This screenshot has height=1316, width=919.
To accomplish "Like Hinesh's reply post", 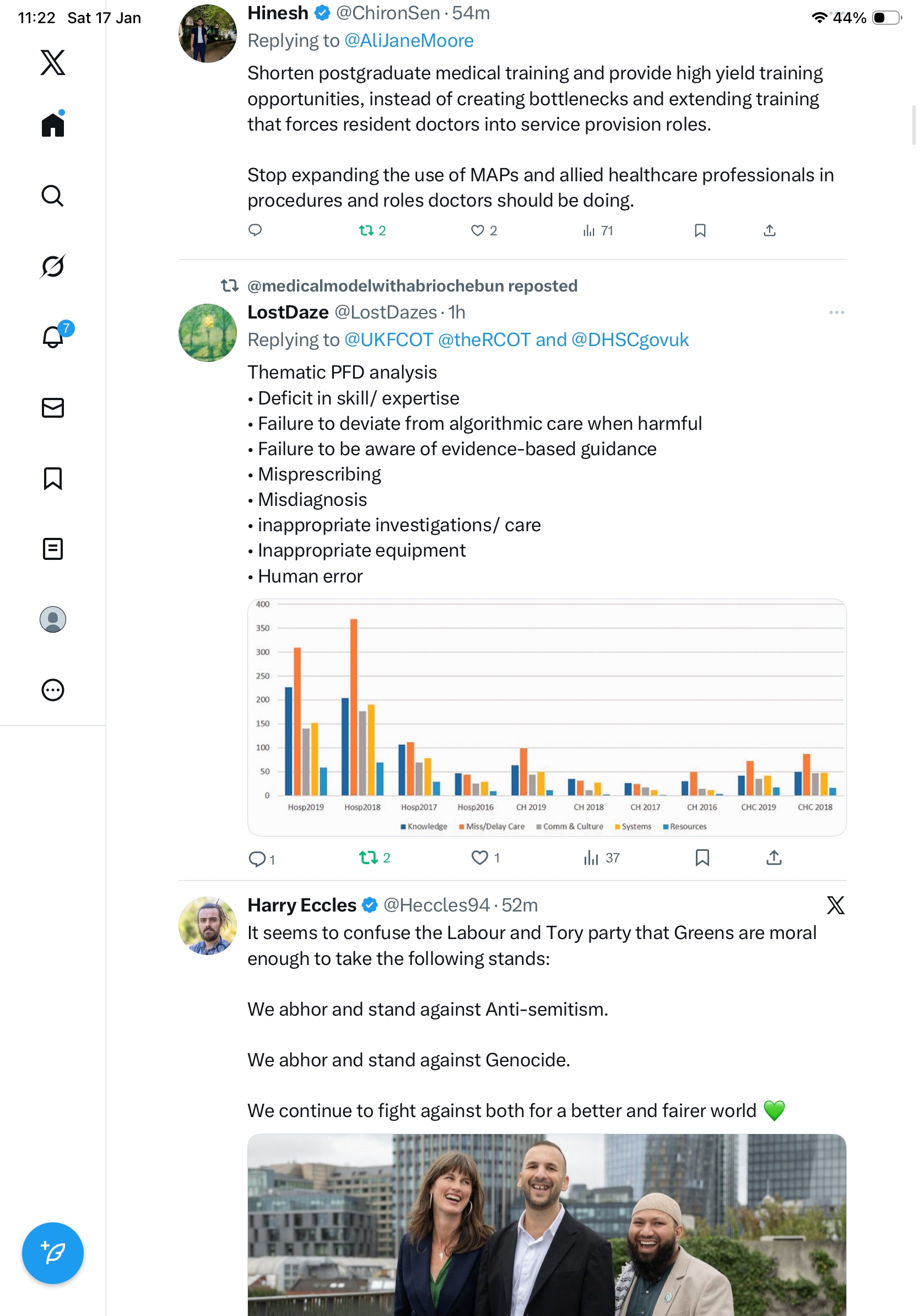I will pyautogui.click(x=477, y=230).
